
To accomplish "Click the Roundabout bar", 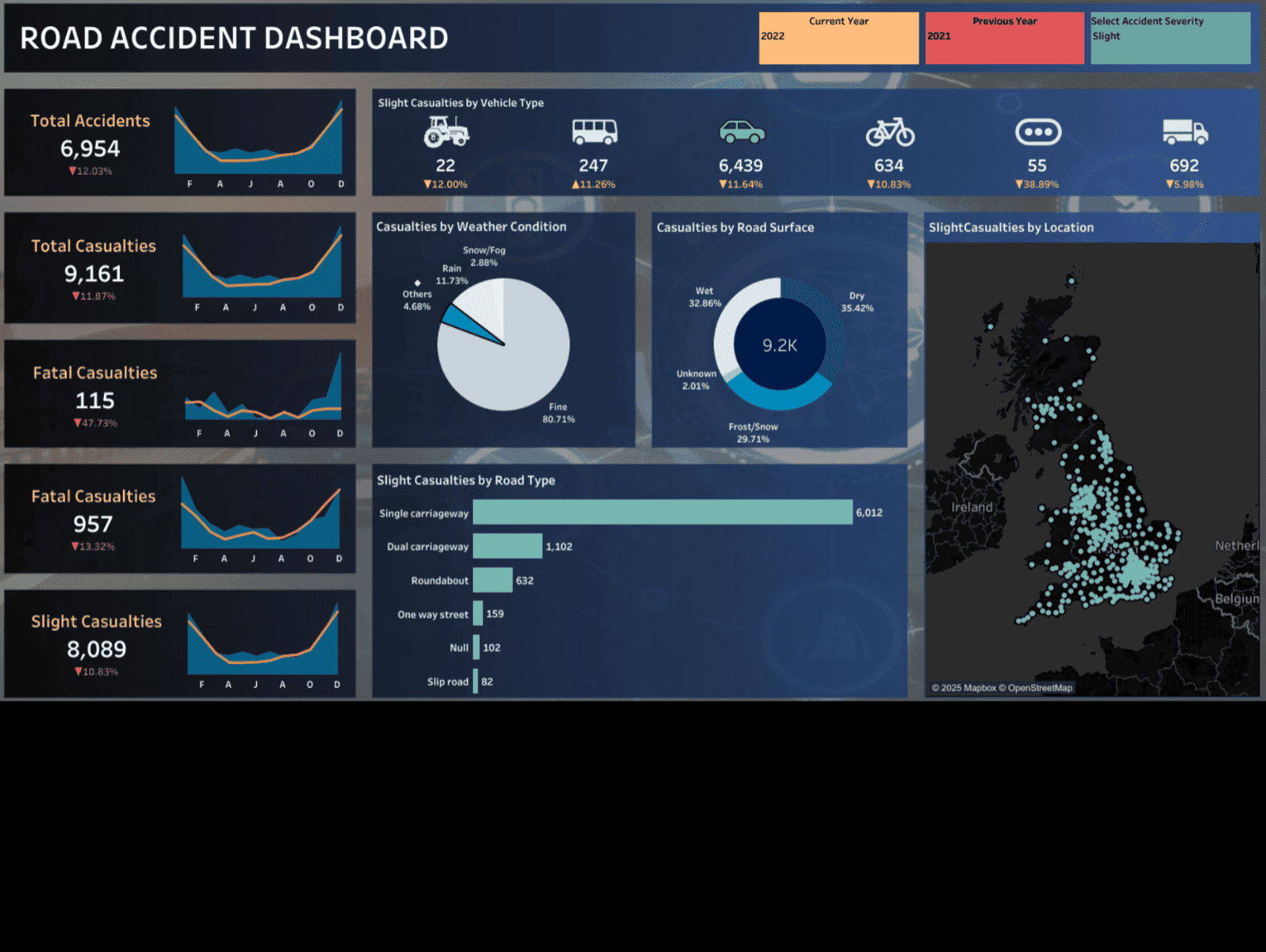I will (x=493, y=581).
